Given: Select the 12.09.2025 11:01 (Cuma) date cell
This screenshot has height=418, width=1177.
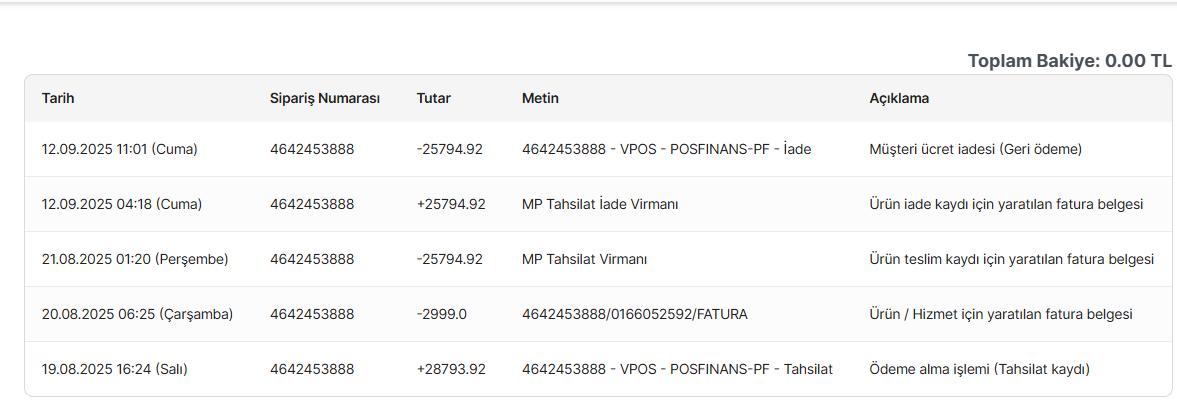Looking at the screenshot, I should tap(119, 149).
